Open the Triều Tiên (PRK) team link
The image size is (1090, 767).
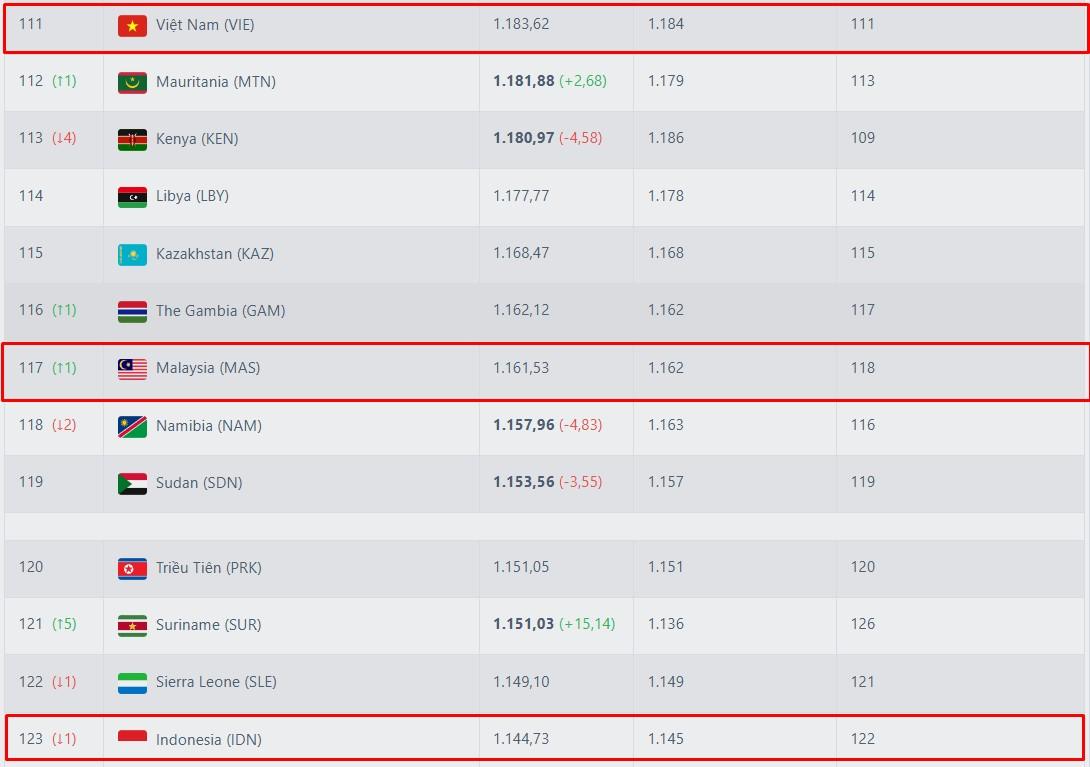tap(208, 568)
